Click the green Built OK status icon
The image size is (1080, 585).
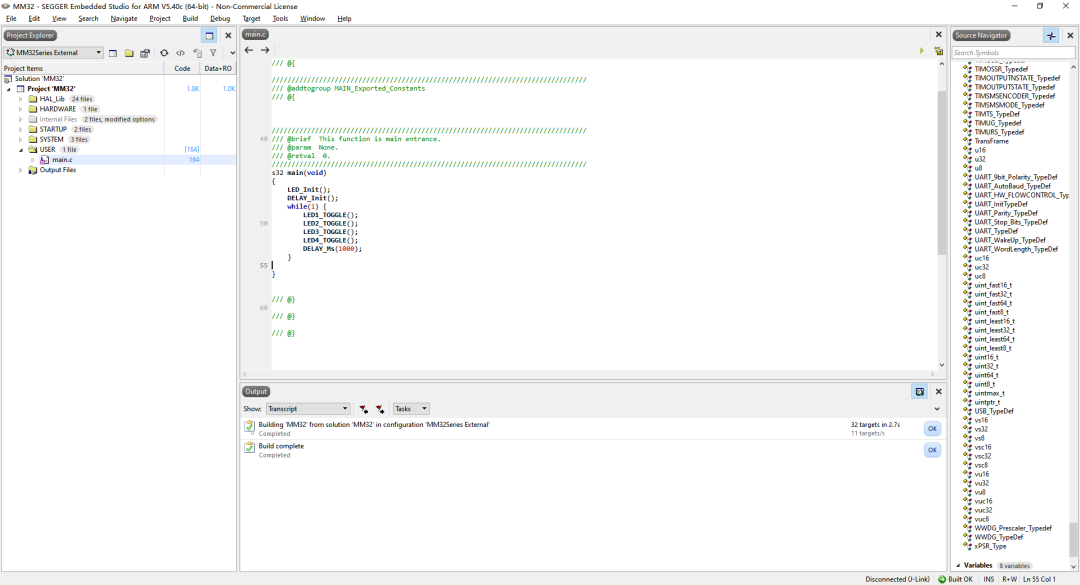tap(942, 579)
